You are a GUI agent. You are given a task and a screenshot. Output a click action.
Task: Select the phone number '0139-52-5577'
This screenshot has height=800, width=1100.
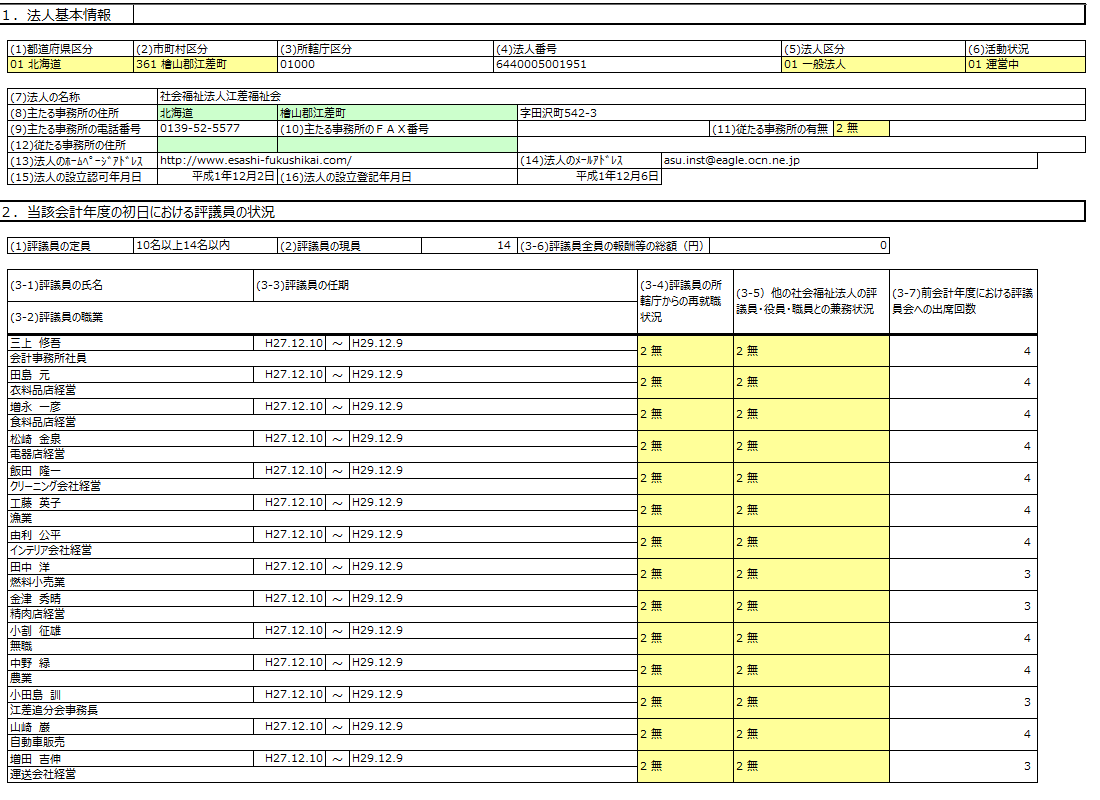(217, 128)
